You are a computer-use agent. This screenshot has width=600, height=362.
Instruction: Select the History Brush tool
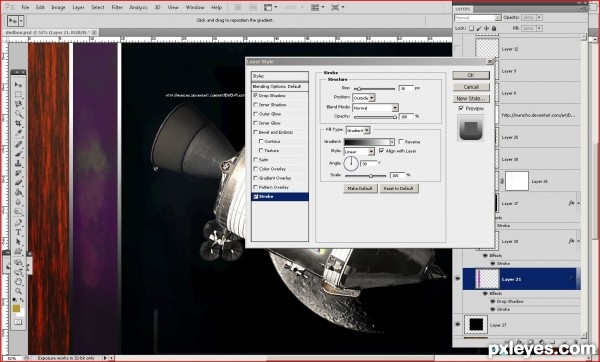[x=18, y=173]
